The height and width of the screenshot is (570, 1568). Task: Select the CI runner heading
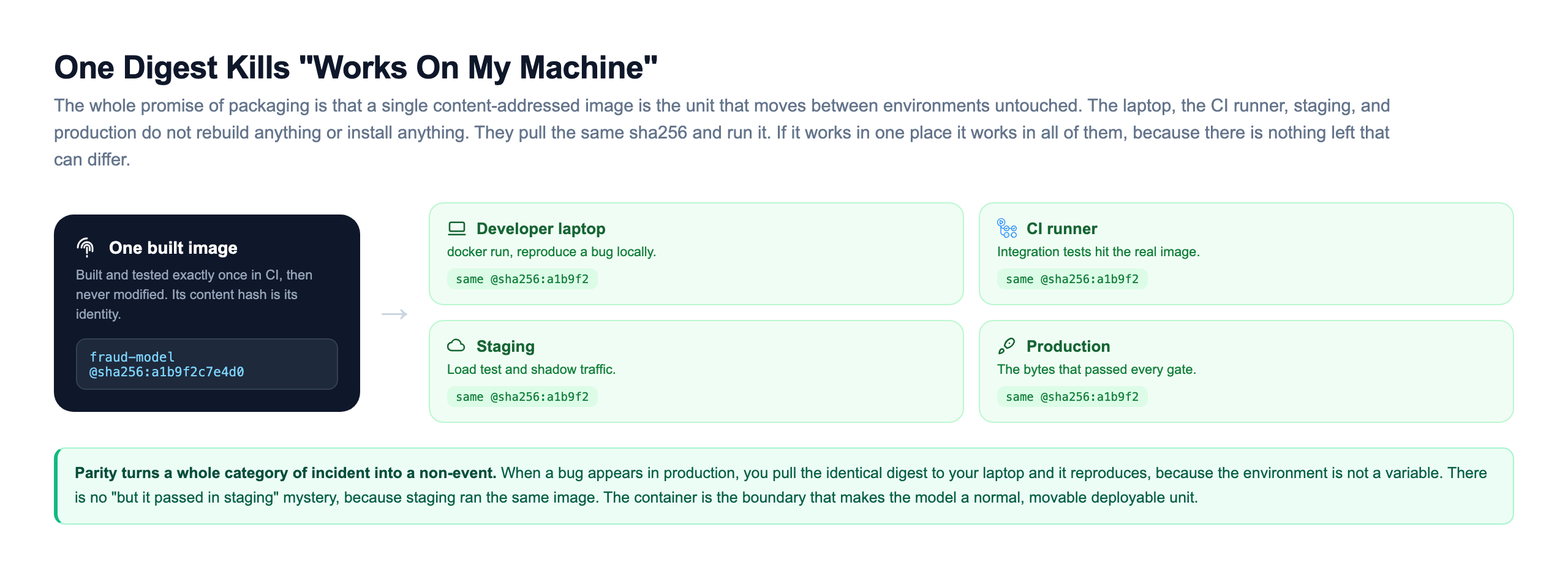[x=1061, y=229]
